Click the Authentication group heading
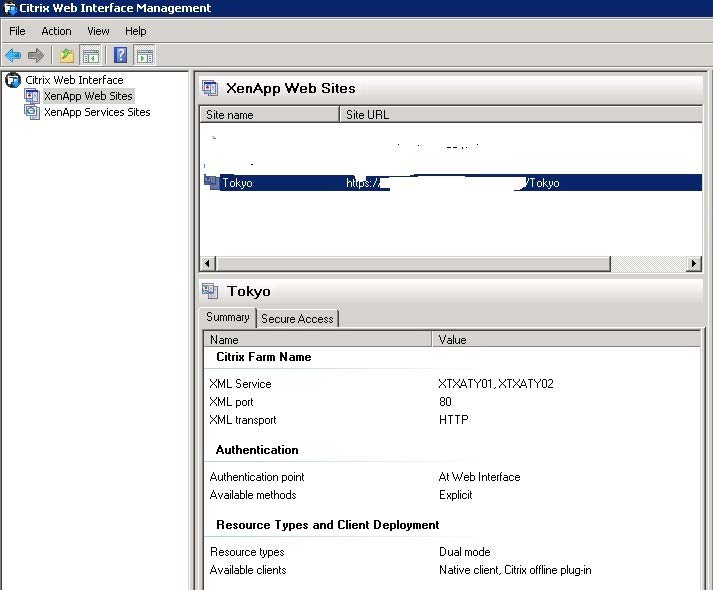This screenshot has height=590, width=713. pos(257,450)
